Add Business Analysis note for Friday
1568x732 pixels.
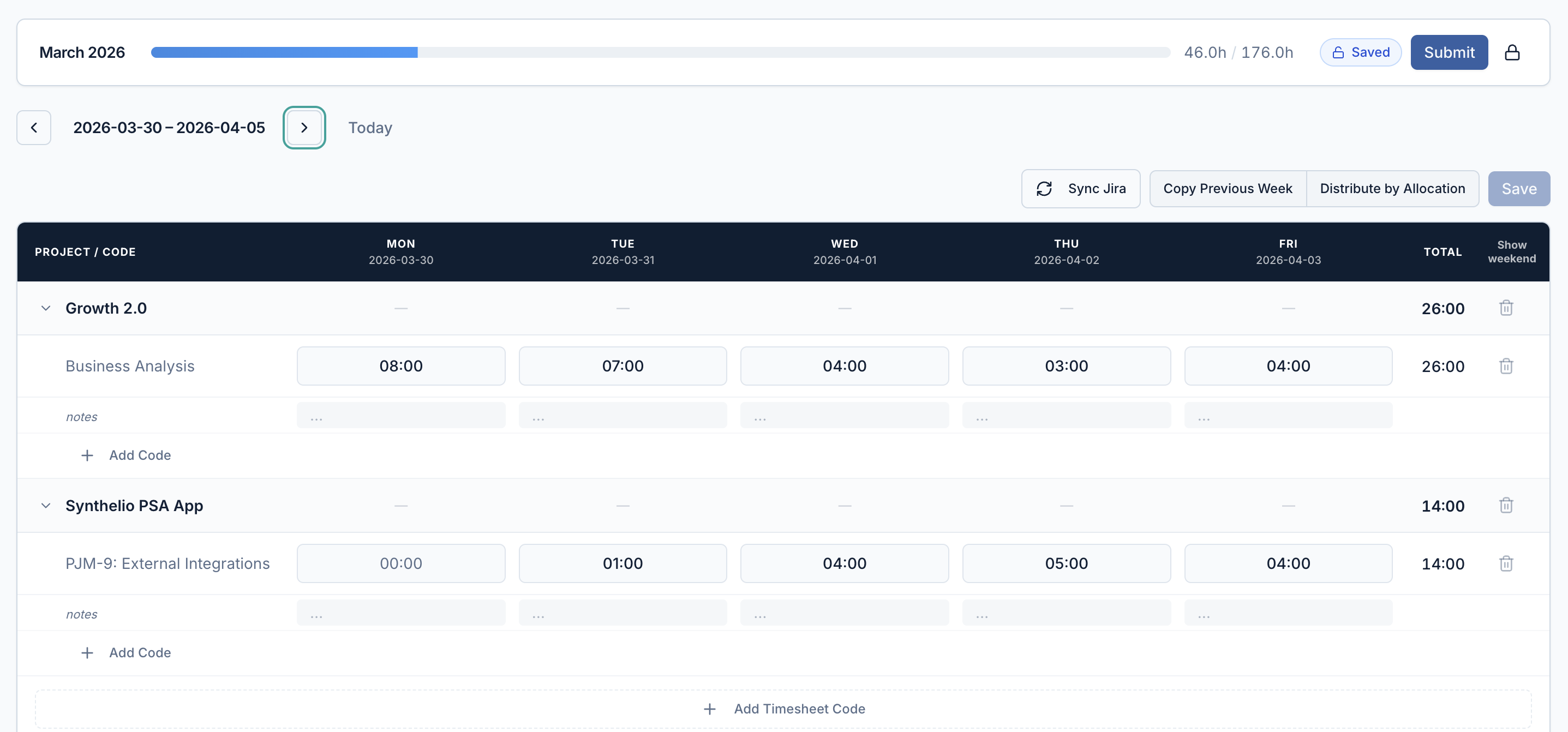(x=1288, y=415)
